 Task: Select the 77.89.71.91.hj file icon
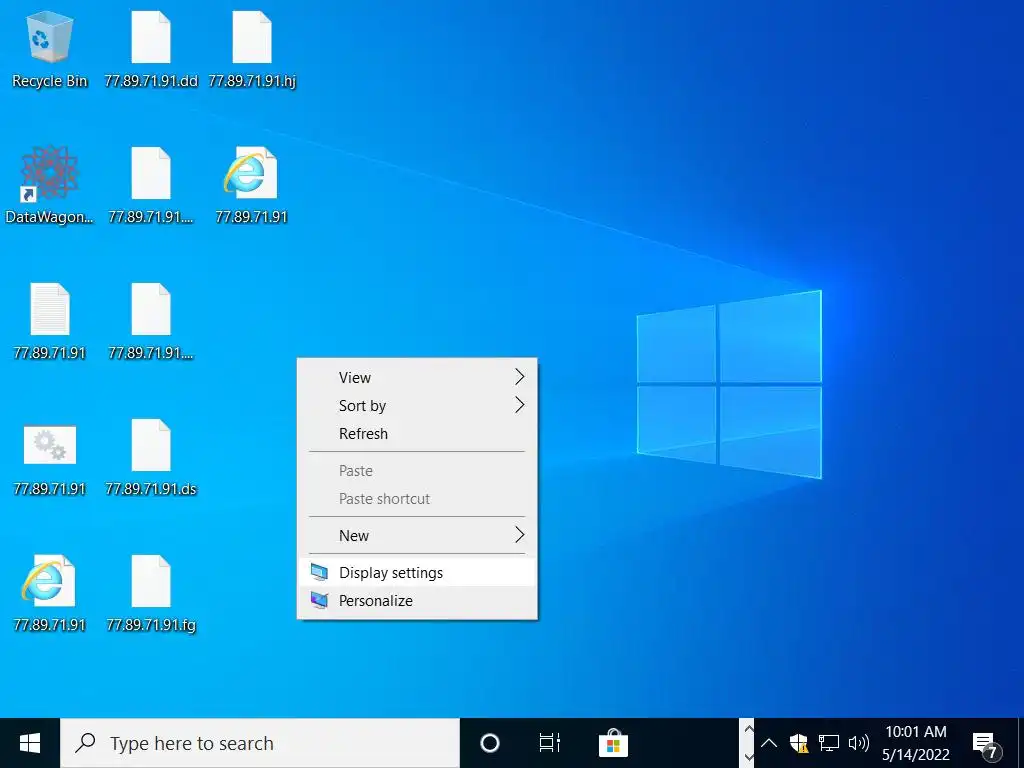(252, 50)
